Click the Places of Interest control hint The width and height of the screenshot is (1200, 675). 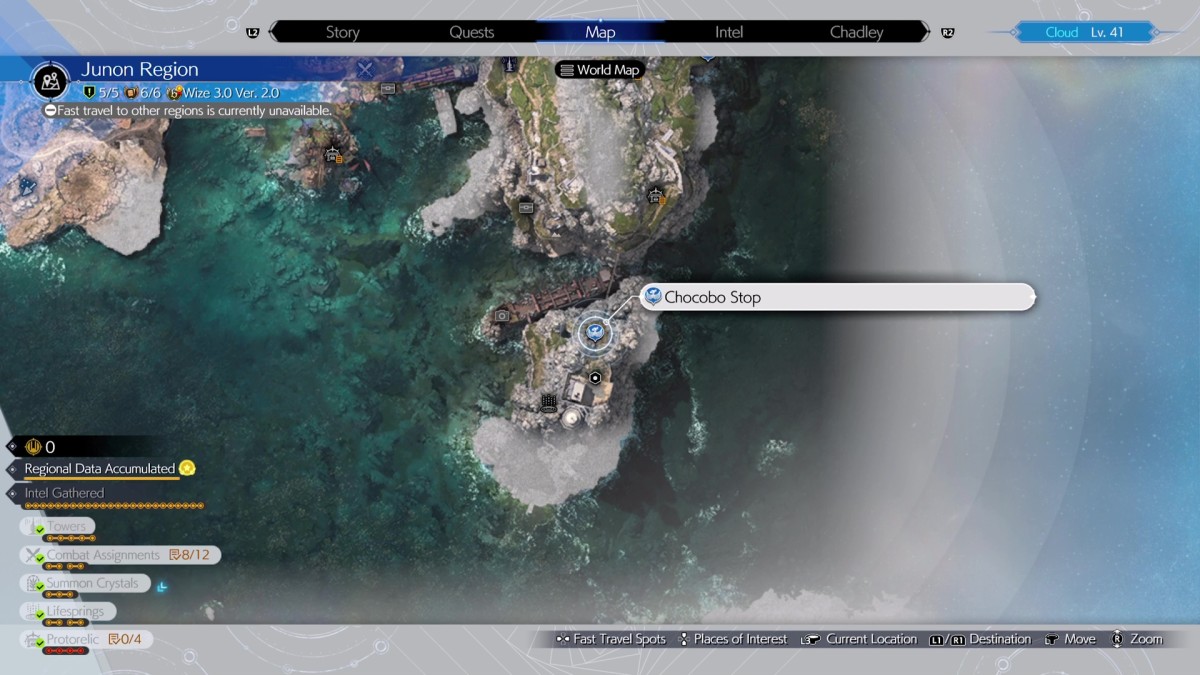click(733, 639)
